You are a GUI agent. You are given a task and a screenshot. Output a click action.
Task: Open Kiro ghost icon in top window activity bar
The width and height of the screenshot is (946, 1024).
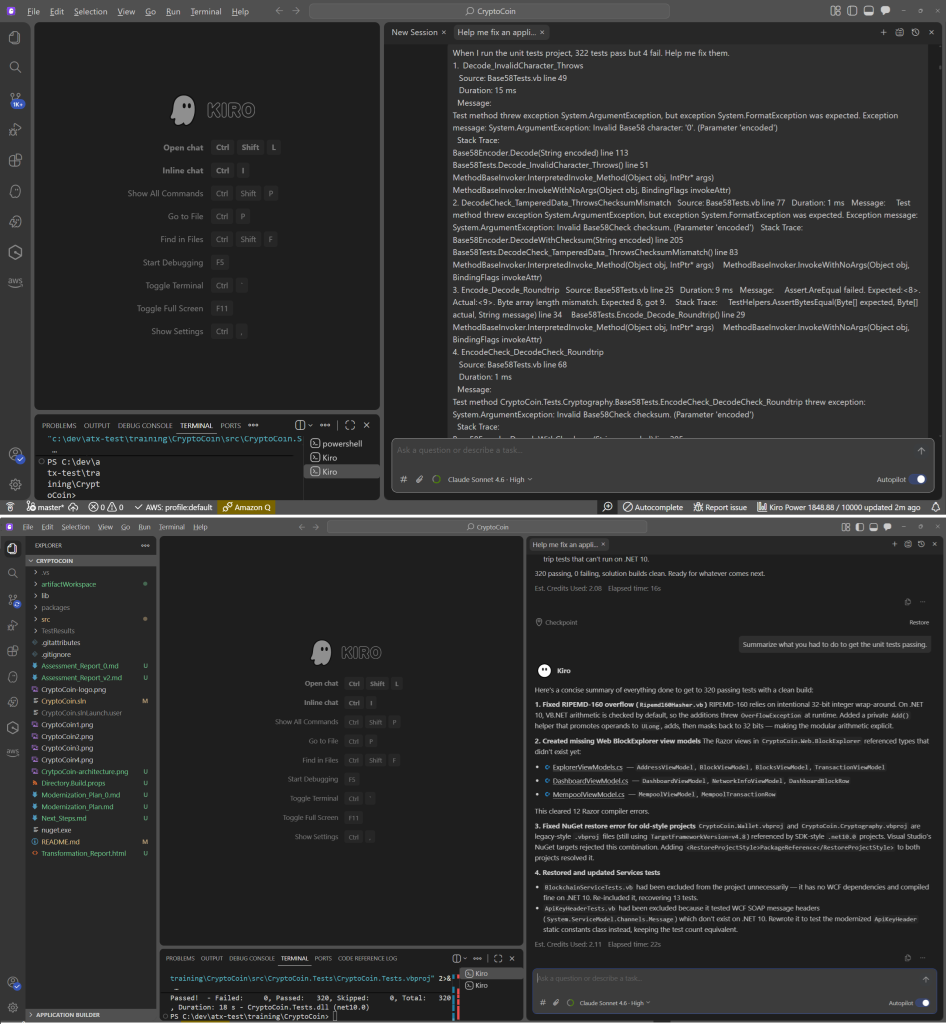(x=15, y=191)
